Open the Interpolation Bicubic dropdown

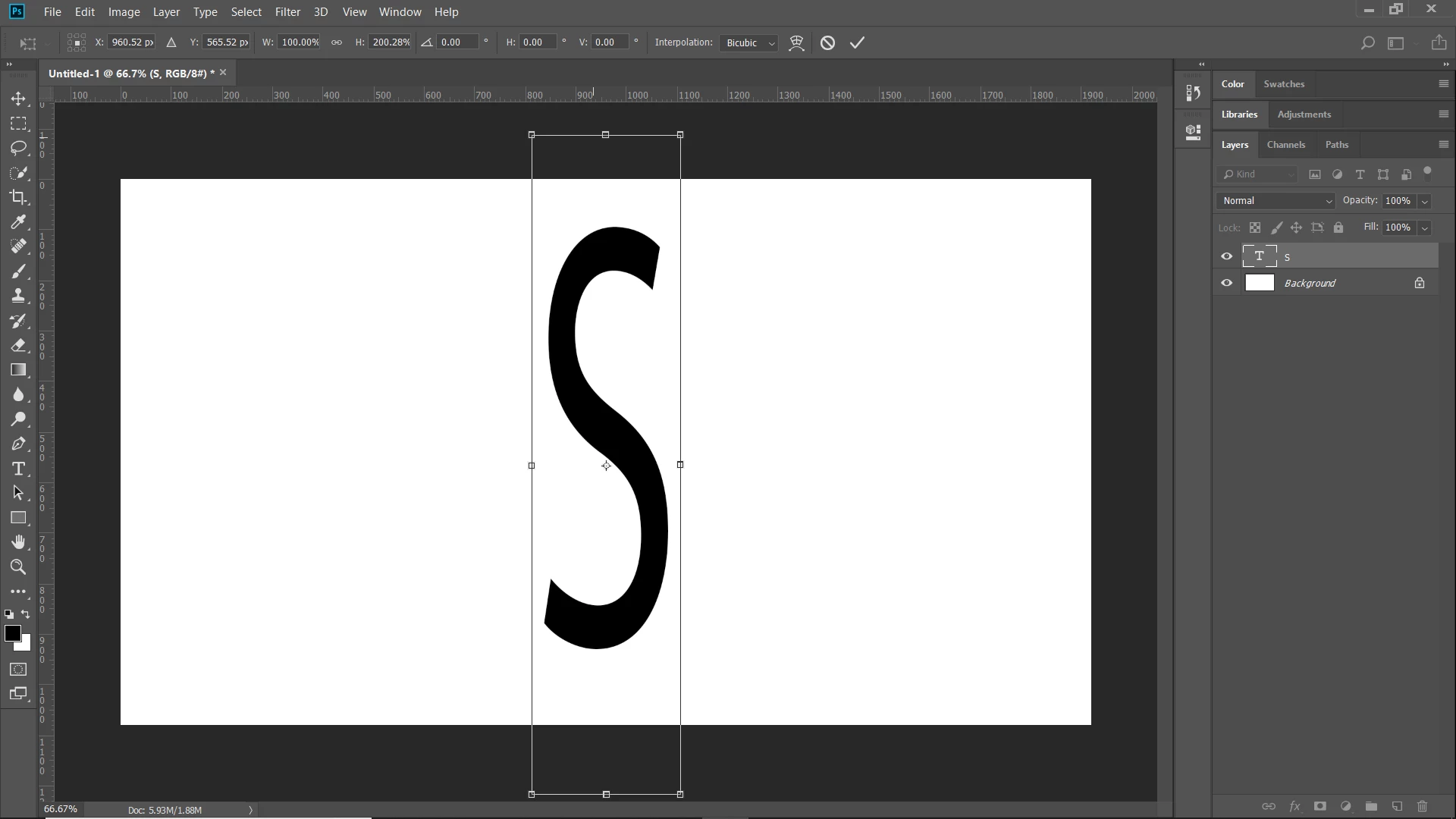pyautogui.click(x=748, y=43)
